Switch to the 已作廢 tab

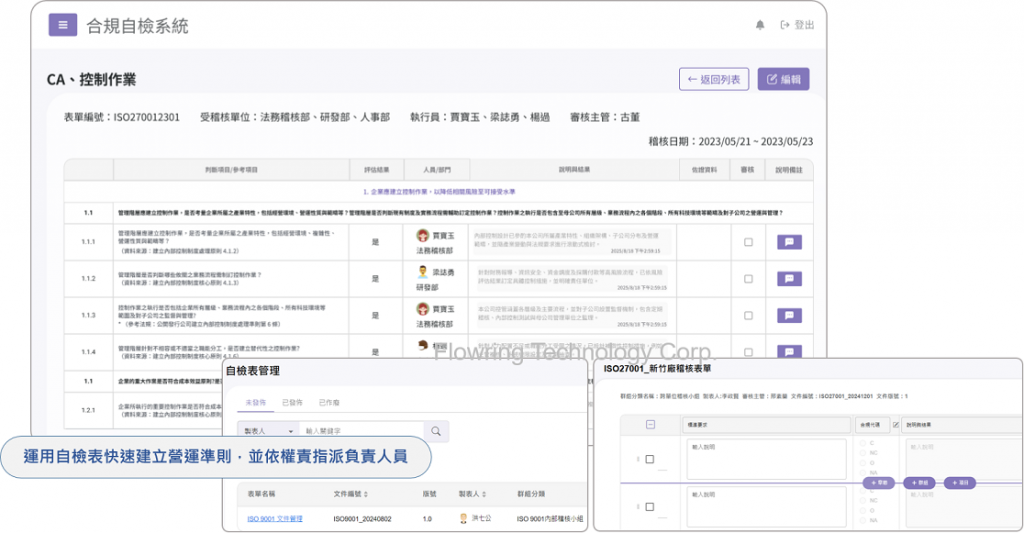[x=330, y=402]
